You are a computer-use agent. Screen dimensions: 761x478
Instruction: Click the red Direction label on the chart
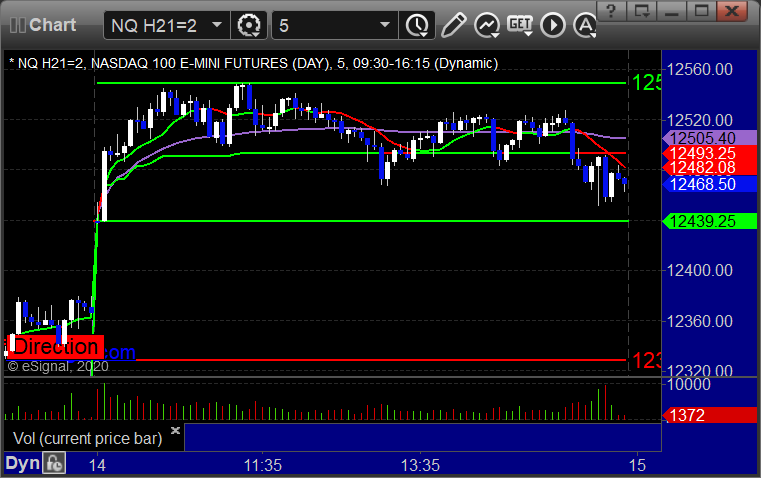point(55,347)
